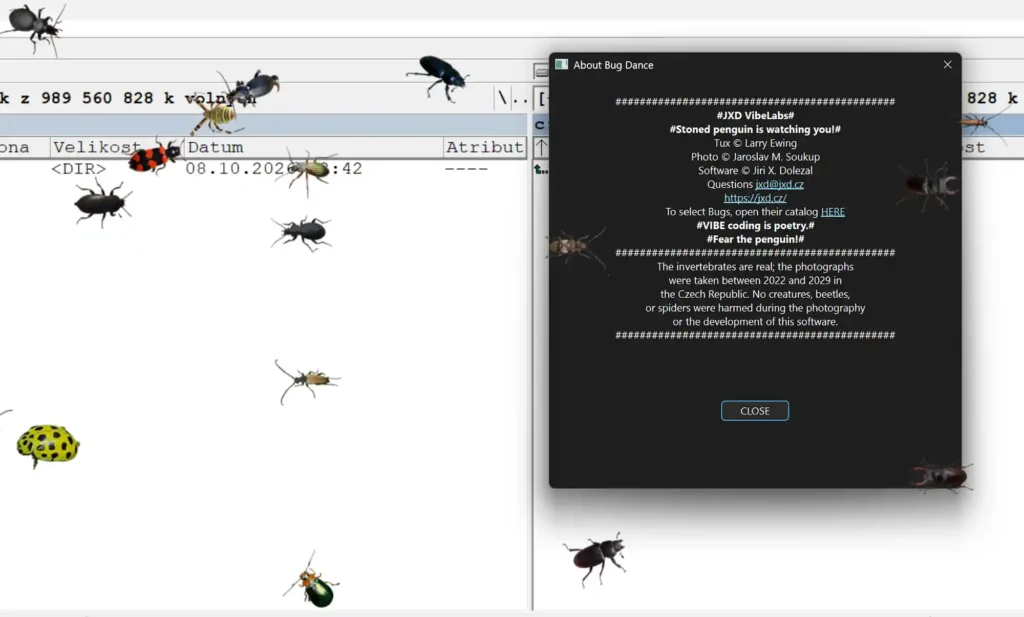This screenshot has width=1024, height=617.
Task: Click the '#JXD VibeLabs#' heading line
Action: pos(755,116)
